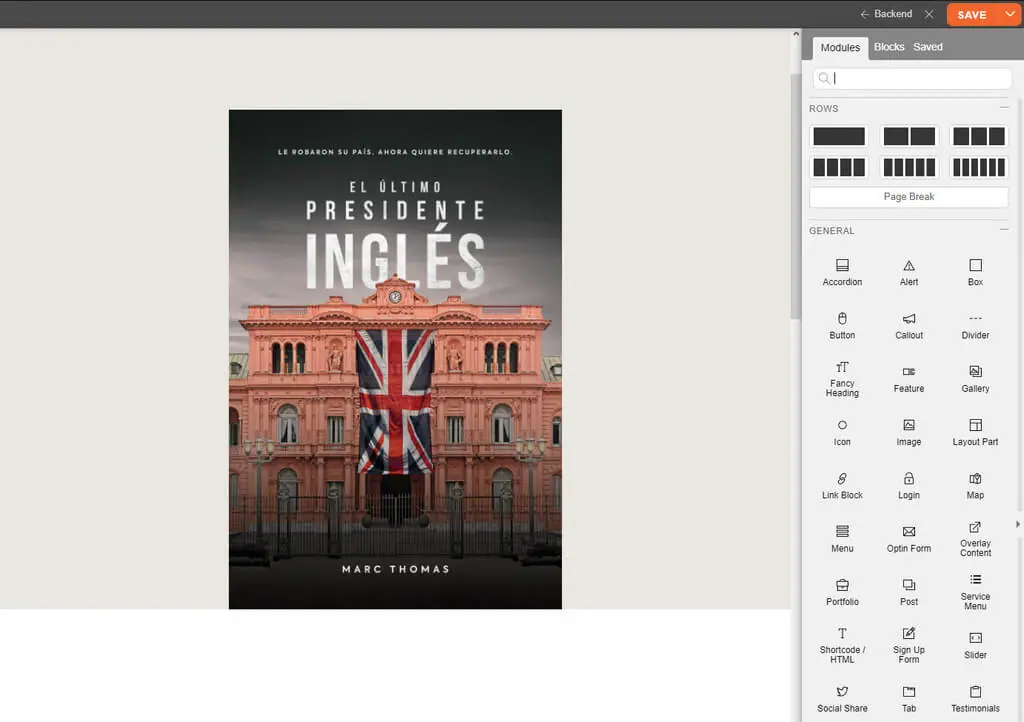The image size is (1024, 722).
Task: Insert a two-column row layout
Action: 908,136
